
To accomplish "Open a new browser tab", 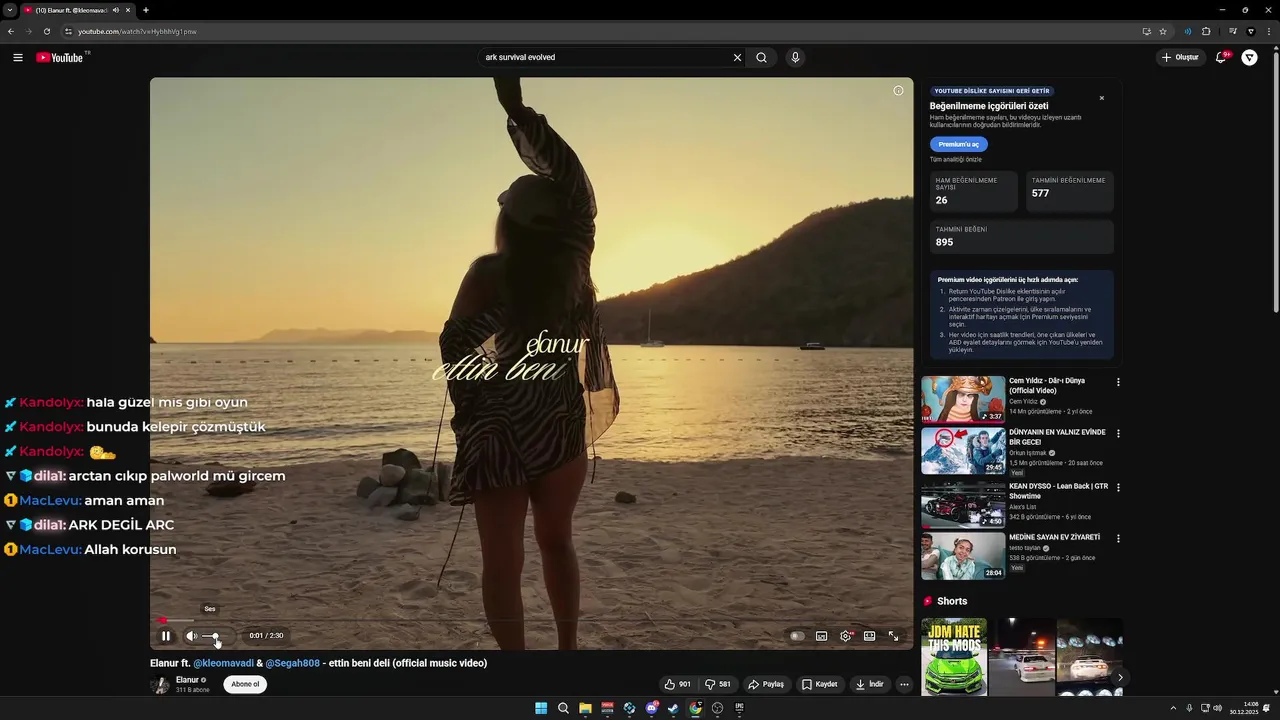I will 145,10.
